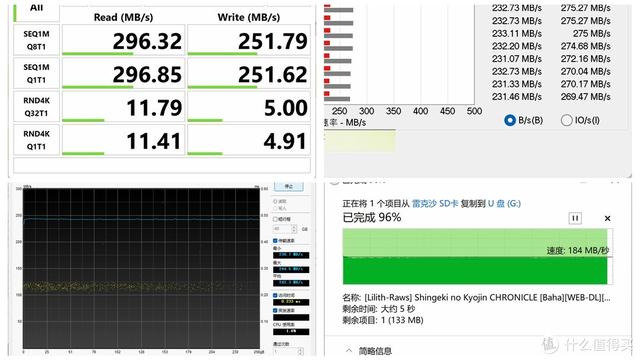Enable the short stroke checkbox
640x360 pixels.
[x=276, y=219]
